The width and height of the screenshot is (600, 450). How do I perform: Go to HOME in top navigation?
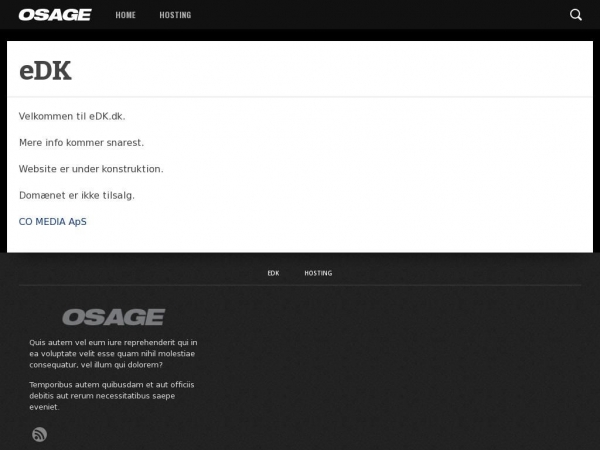[125, 15]
